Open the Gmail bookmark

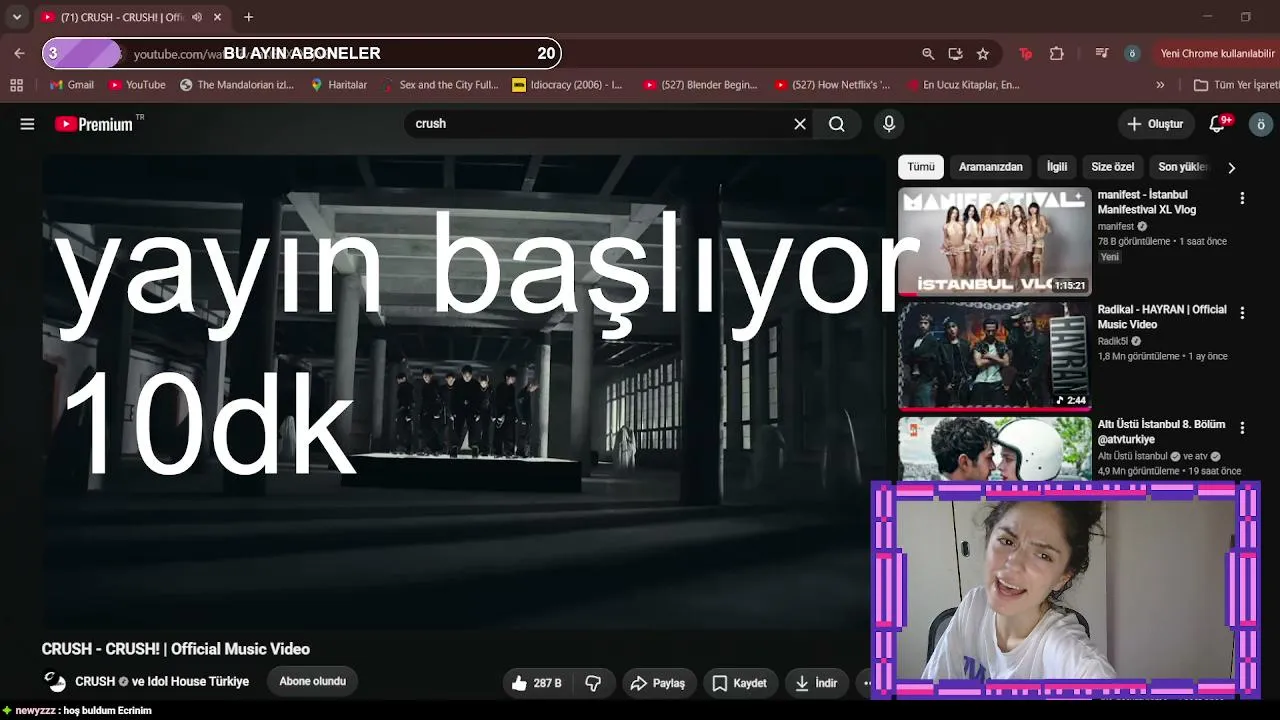[72, 85]
